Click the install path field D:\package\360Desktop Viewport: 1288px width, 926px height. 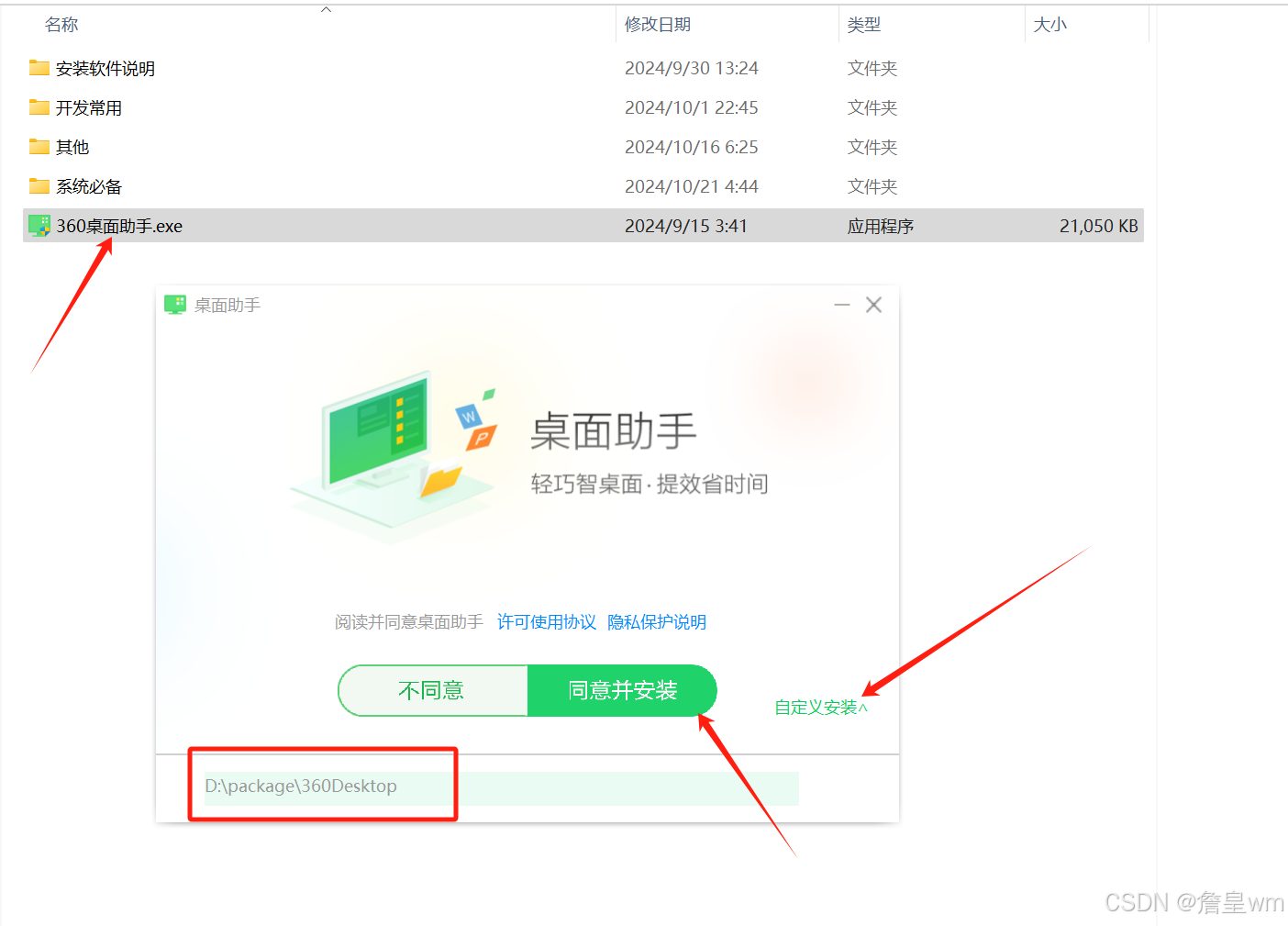point(501,787)
